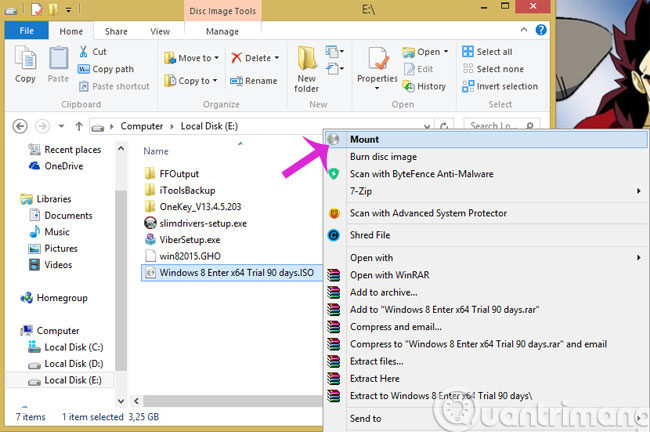Choose Add to archive...

485,292
